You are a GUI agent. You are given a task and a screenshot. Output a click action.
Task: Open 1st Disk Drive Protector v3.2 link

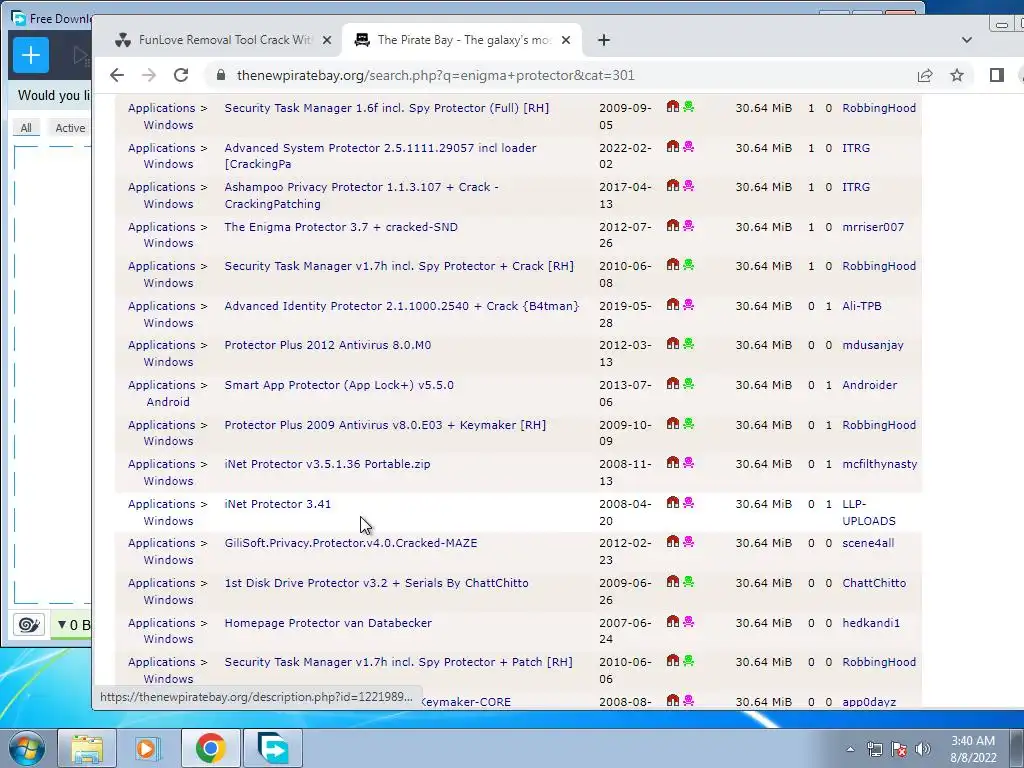click(377, 583)
